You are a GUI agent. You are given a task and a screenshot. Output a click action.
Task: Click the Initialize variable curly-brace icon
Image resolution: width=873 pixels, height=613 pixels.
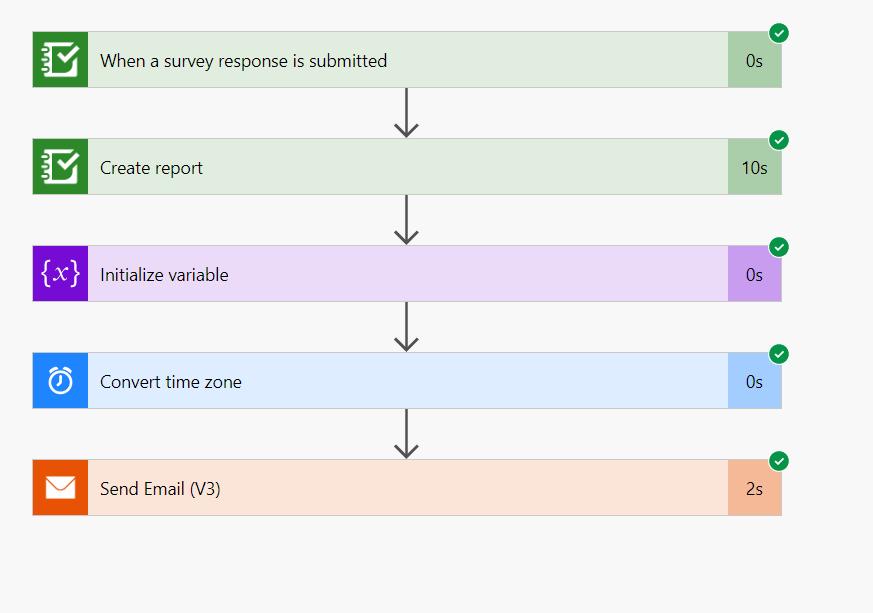pyautogui.click(x=60, y=274)
